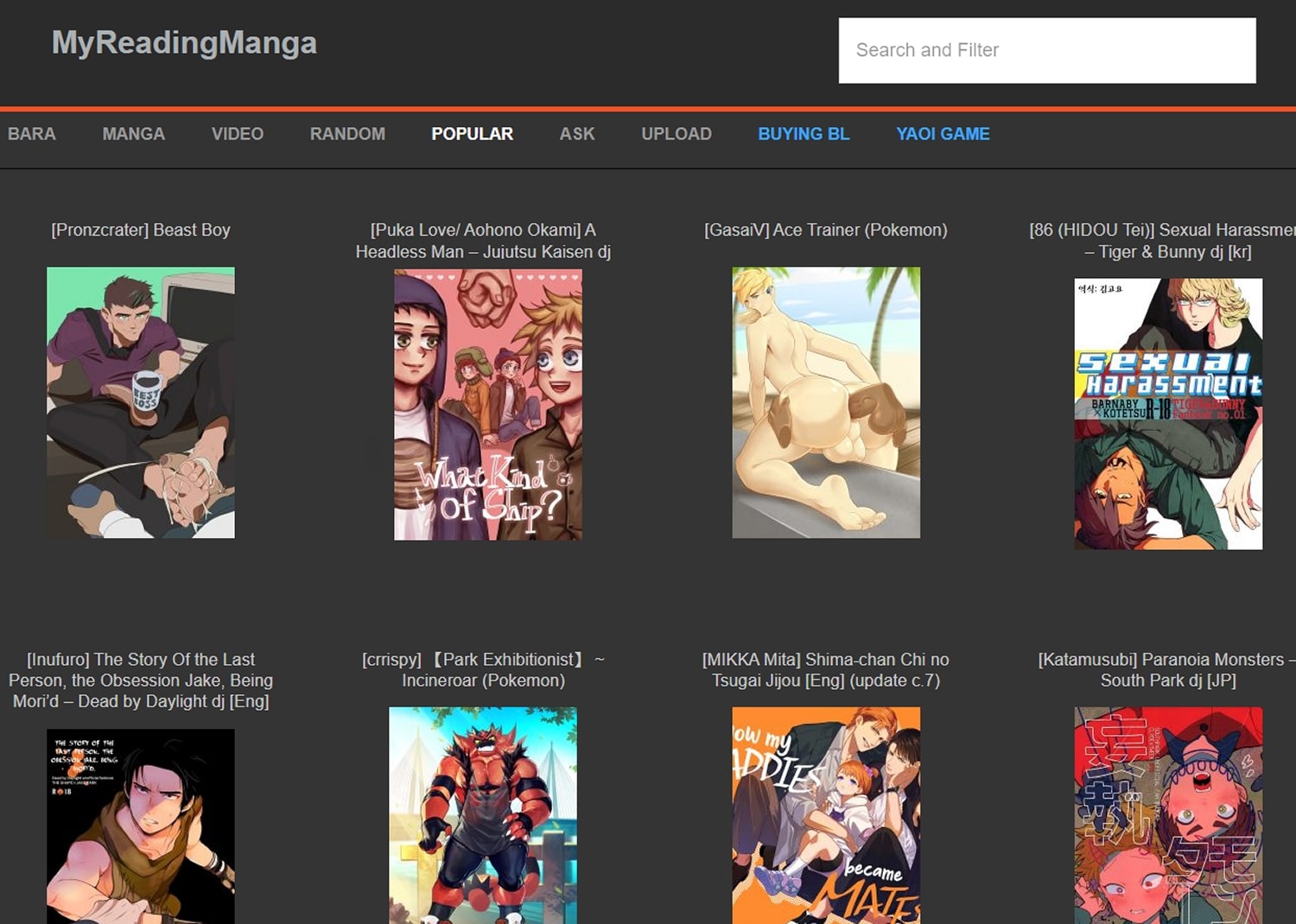Open the Park Exhibitionist Incineroar title link
This screenshot has height=924, width=1296.
[x=483, y=670]
